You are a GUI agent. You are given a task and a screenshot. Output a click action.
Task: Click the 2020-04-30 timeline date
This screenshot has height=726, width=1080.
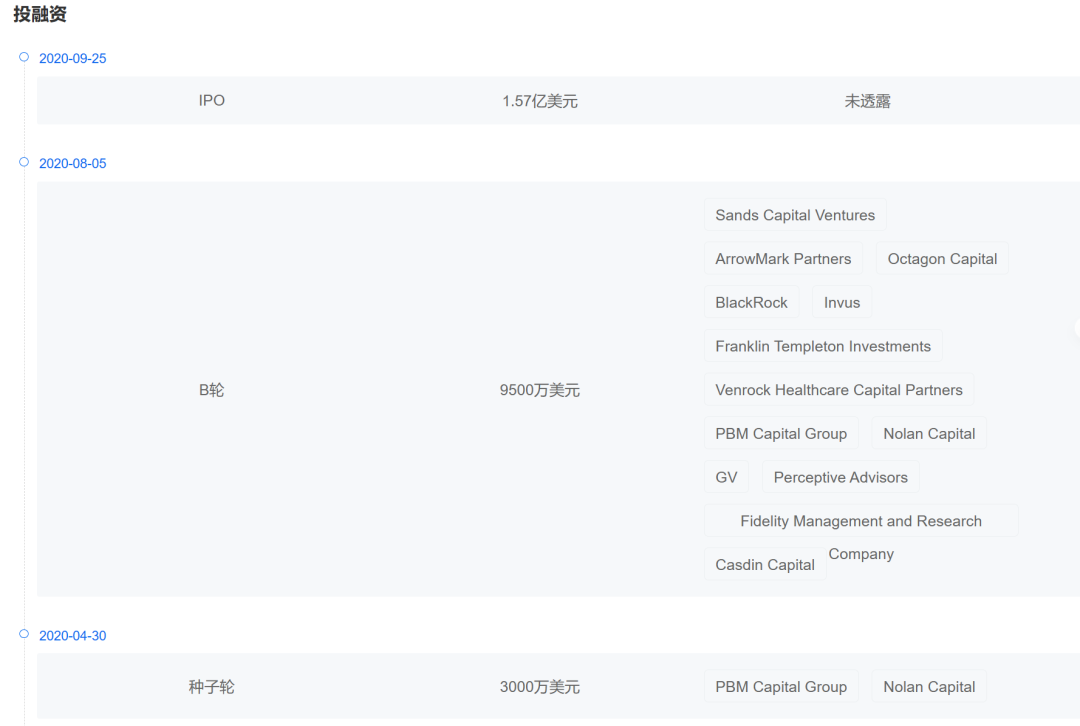(72, 636)
